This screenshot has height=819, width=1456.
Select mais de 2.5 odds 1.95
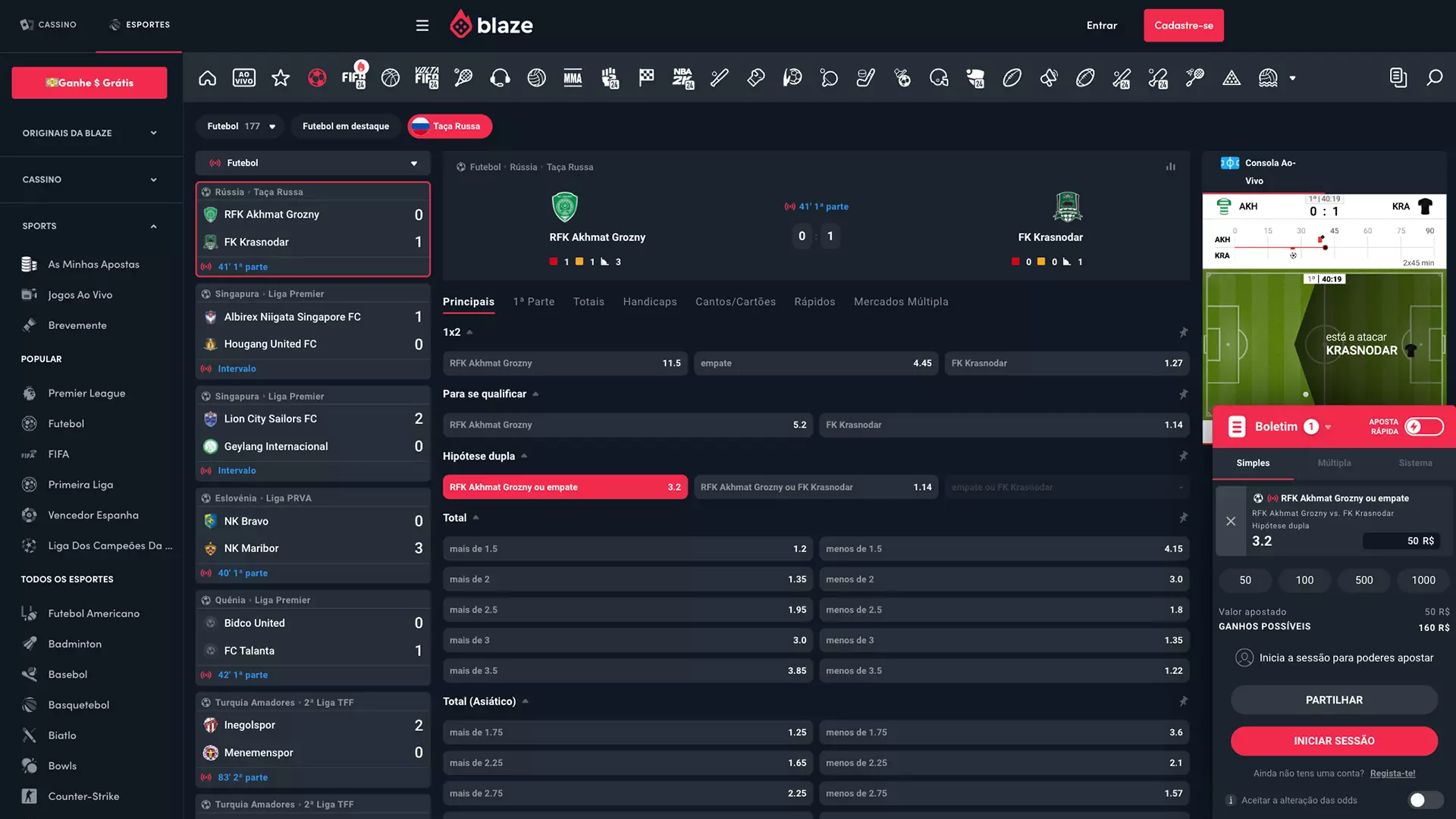(627, 610)
